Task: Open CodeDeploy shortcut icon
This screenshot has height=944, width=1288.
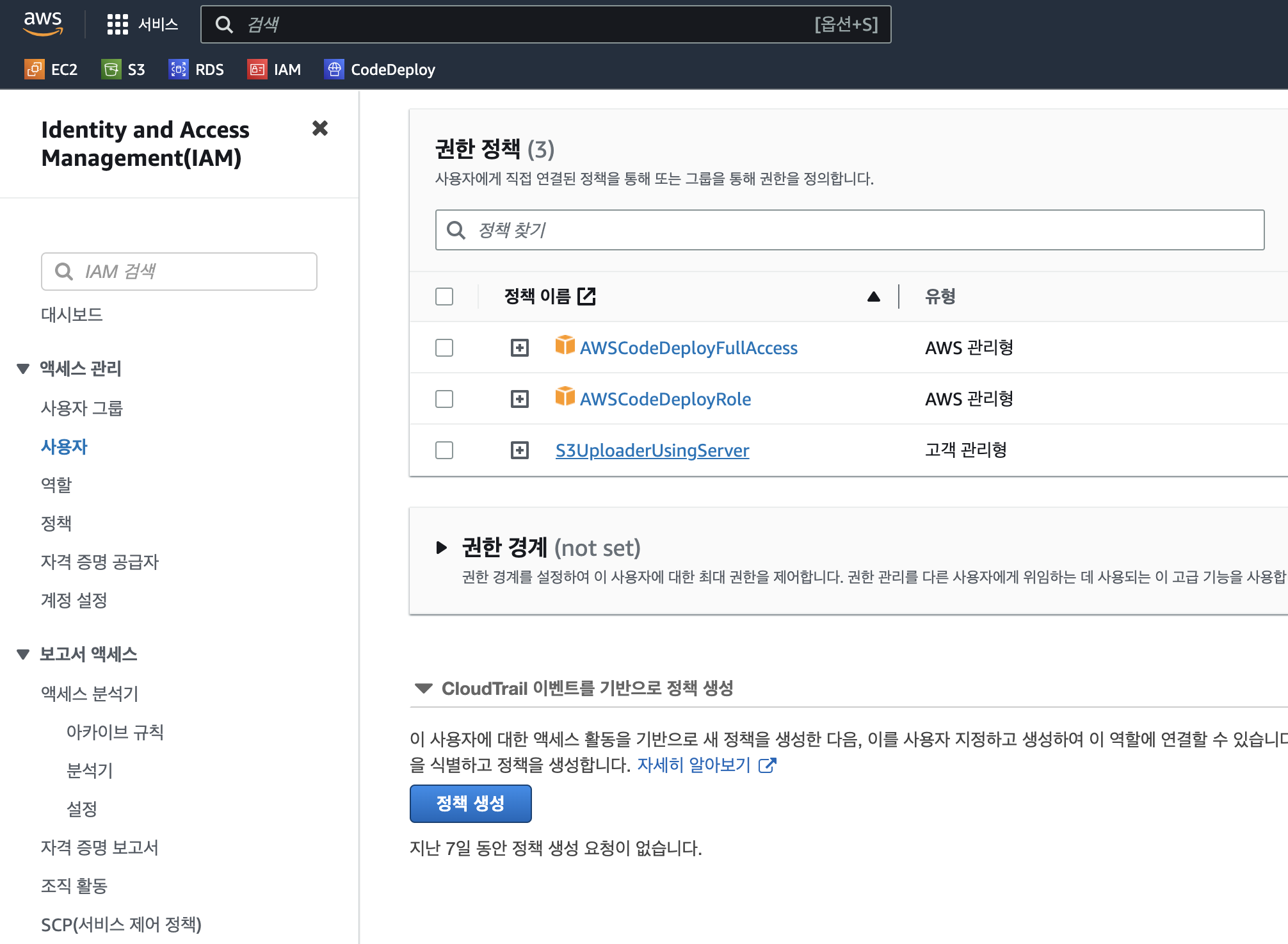Action: pyautogui.click(x=334, y=69)
